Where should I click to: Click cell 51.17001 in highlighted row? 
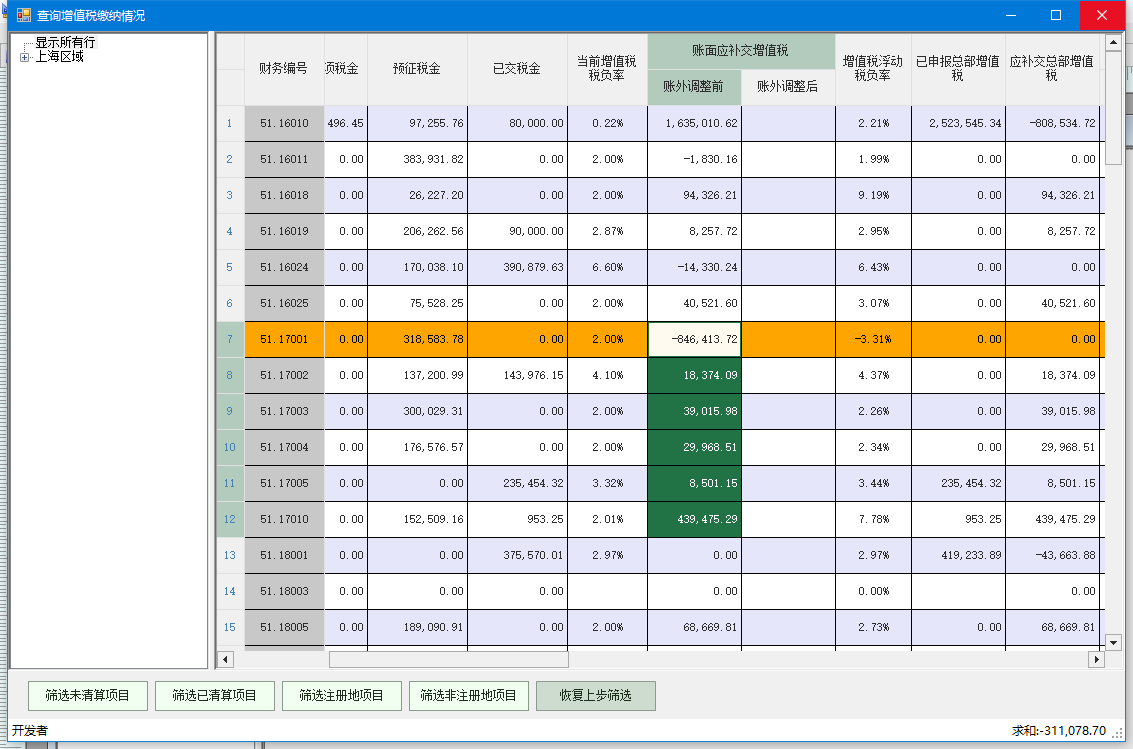[x=284, y=339]
